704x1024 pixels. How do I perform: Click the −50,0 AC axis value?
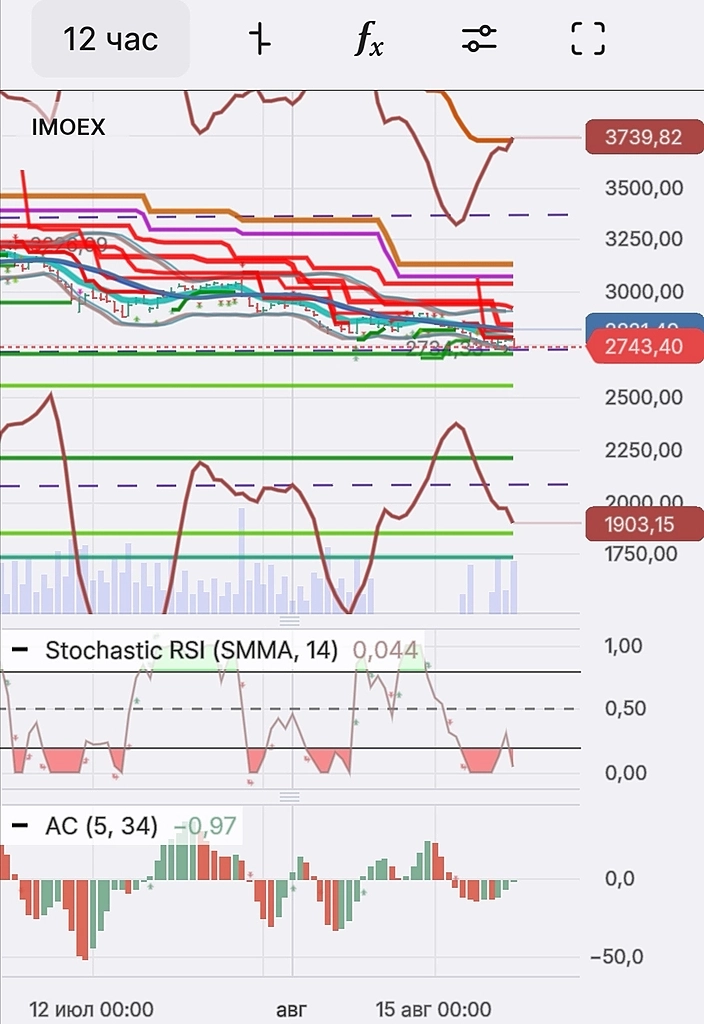617,957
